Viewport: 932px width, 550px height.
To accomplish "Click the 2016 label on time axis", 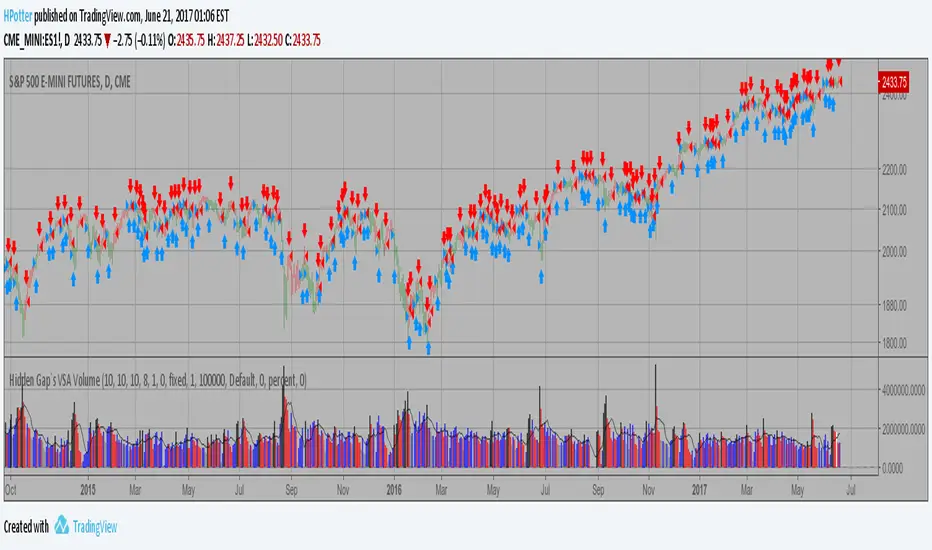I will pyautogui.click(x=394, y=490).
